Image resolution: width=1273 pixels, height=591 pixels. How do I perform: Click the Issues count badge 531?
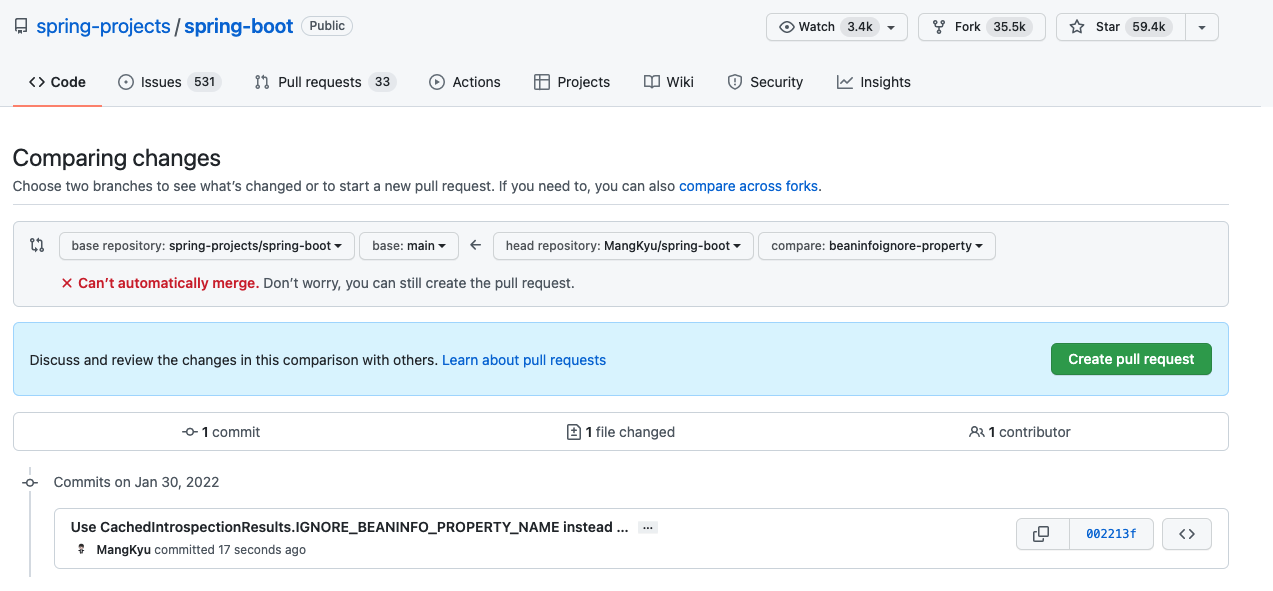pos(205,82)
